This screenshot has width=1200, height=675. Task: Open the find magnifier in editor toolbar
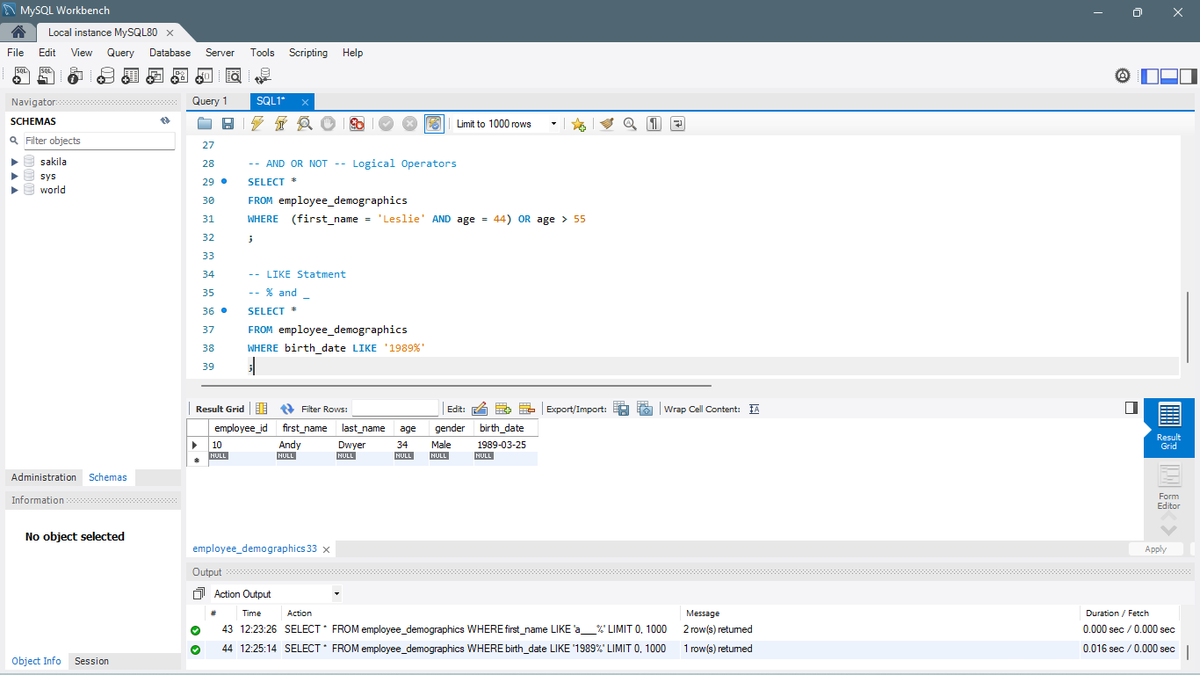(x=629, y=124)
